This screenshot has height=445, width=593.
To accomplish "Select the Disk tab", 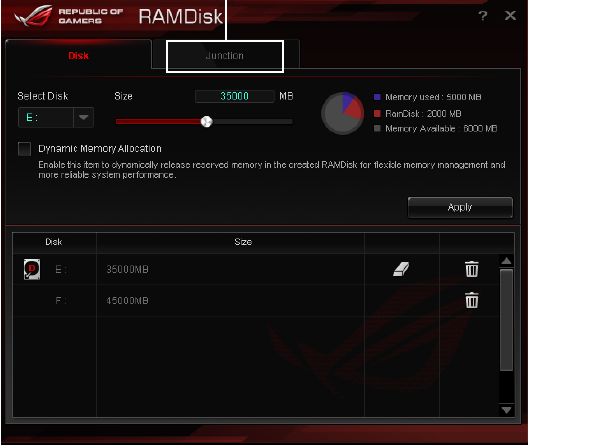I will tap(78, 56).
